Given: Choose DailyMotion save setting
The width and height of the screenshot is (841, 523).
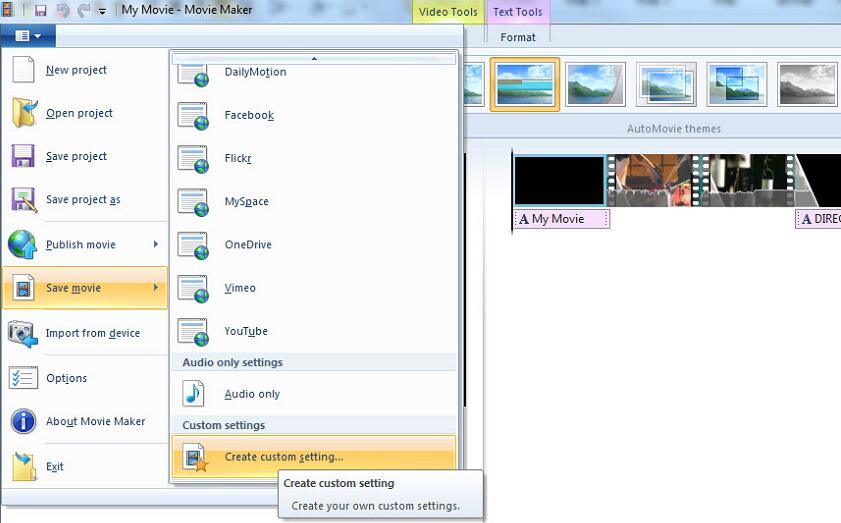Looking at the screenshot, I should [314, 75].
